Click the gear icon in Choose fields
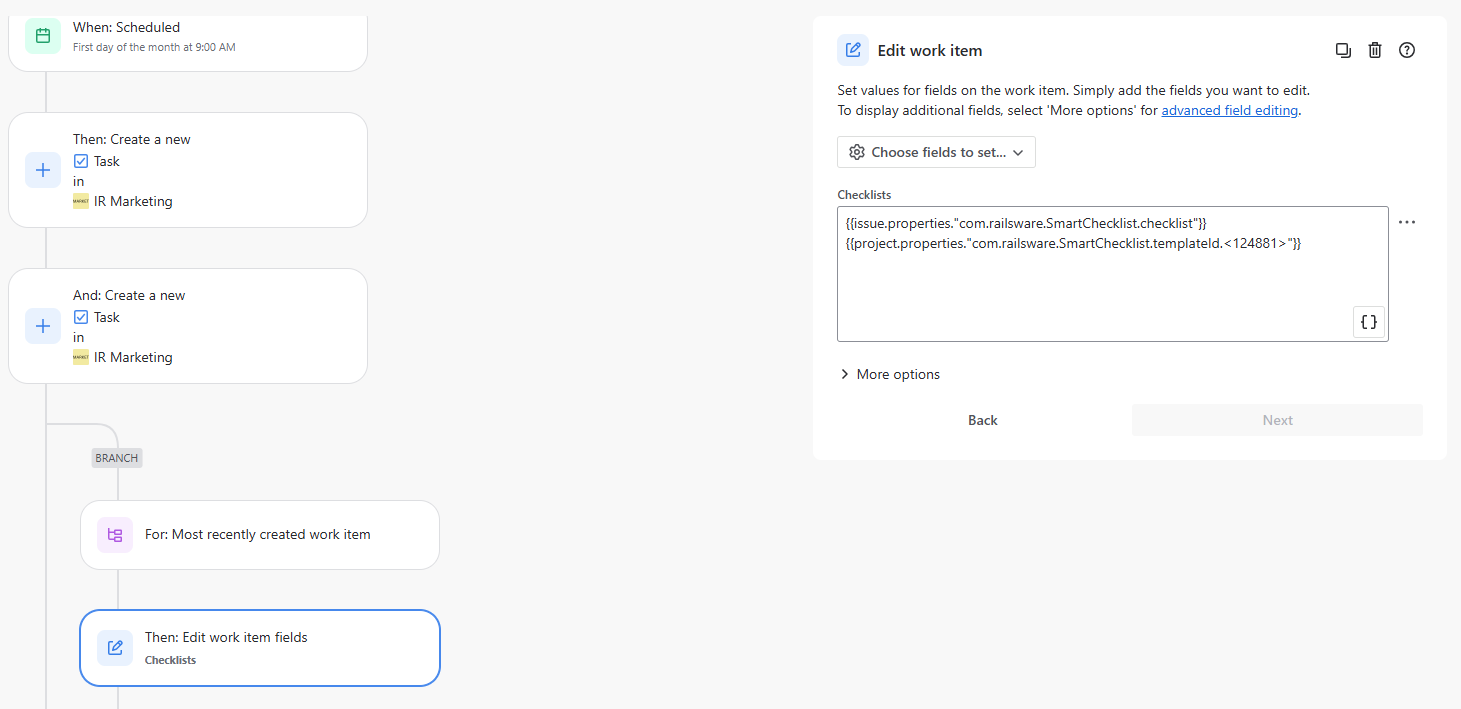The height and width of the screenshot is (709, 1461). coord(857,151)
